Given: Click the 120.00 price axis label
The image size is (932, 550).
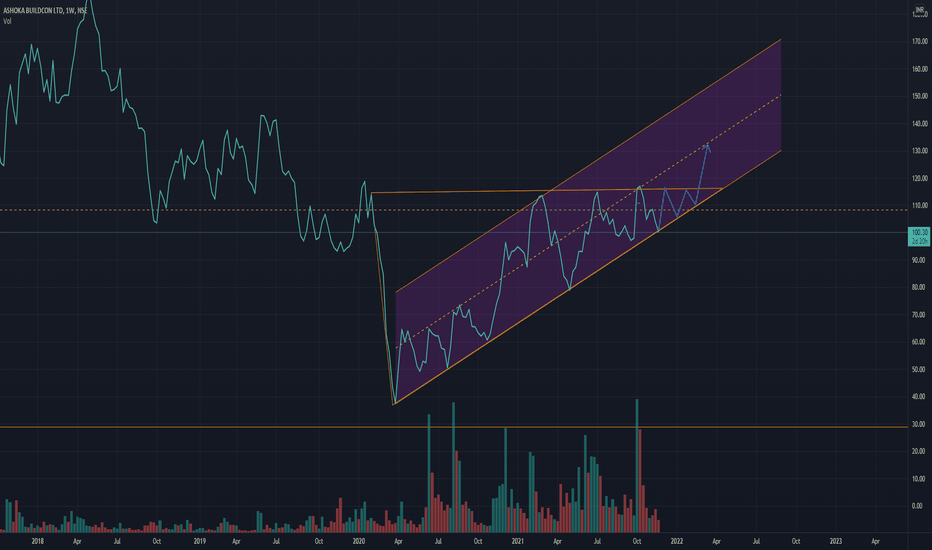Looking at the screenshot, I should click(x=920, y=178).
